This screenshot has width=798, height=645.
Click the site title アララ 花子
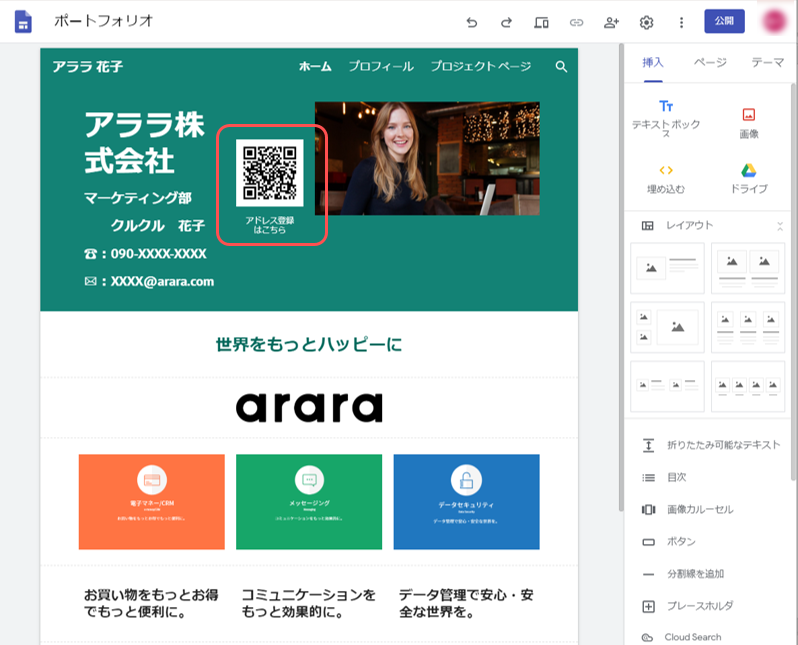pos(88,67)
